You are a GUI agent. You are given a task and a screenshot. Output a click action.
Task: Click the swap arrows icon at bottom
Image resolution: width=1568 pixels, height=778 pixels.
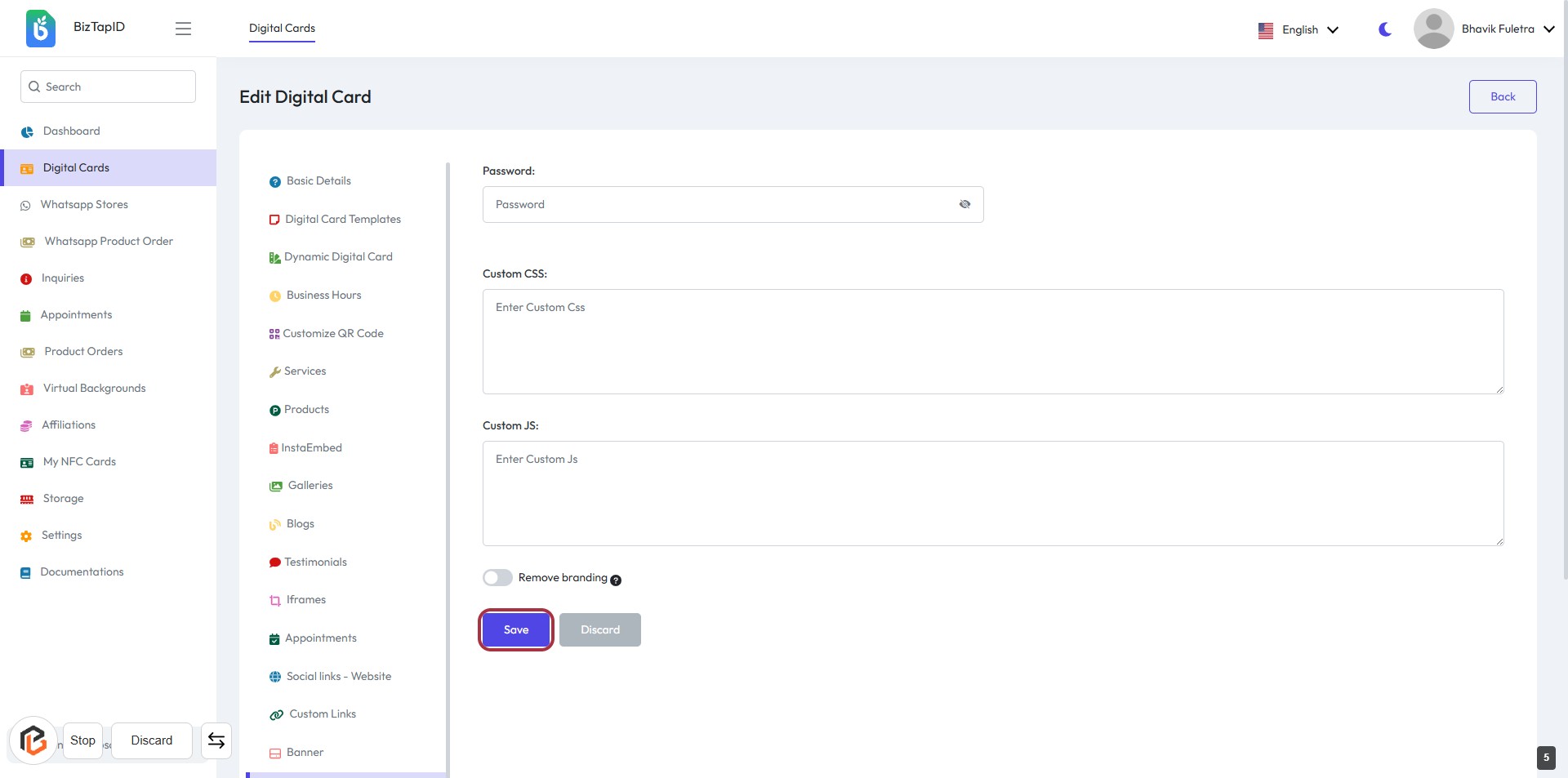point(216,740)
